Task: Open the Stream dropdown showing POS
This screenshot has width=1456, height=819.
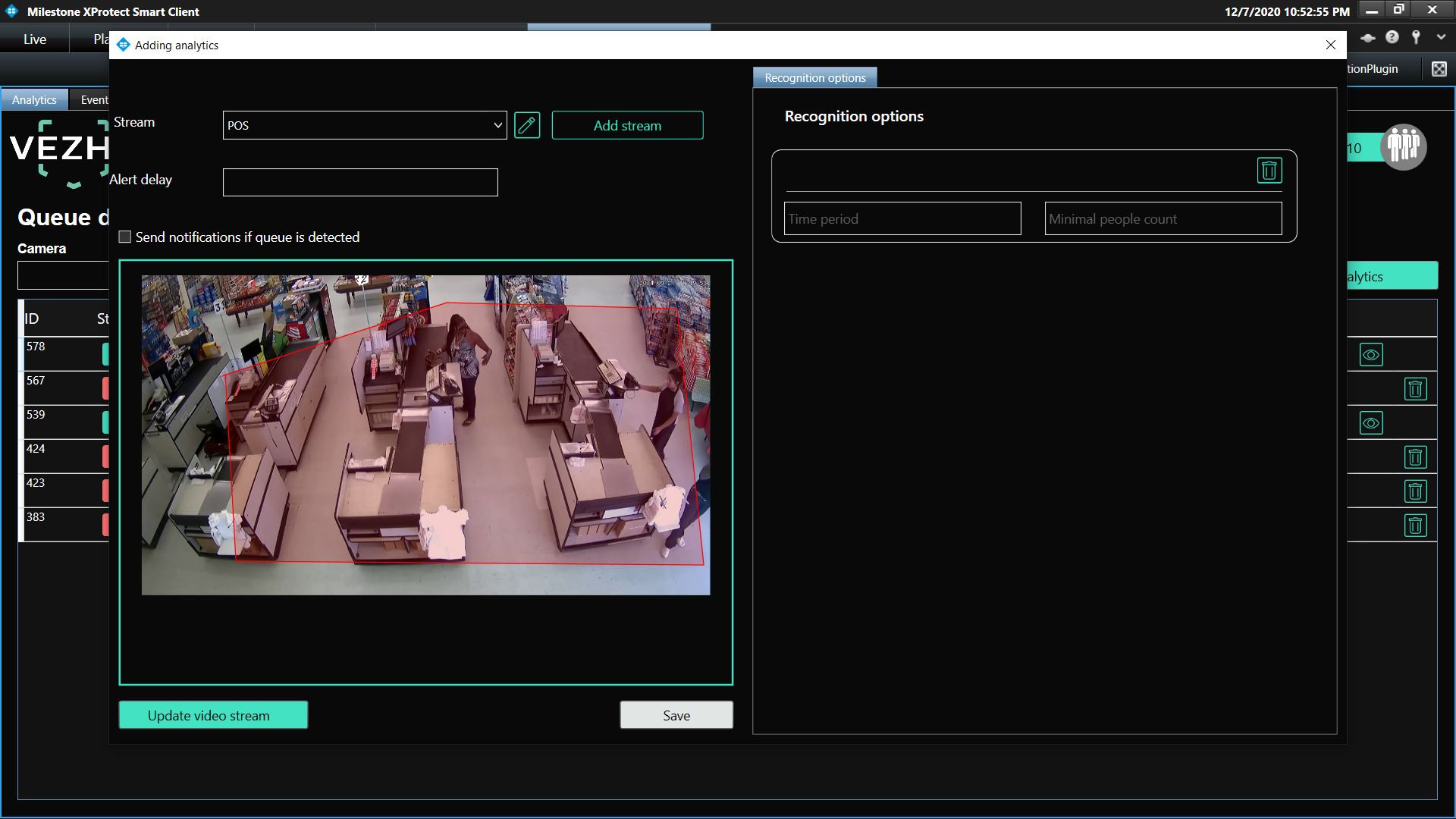Action: [x=365, y=125]
